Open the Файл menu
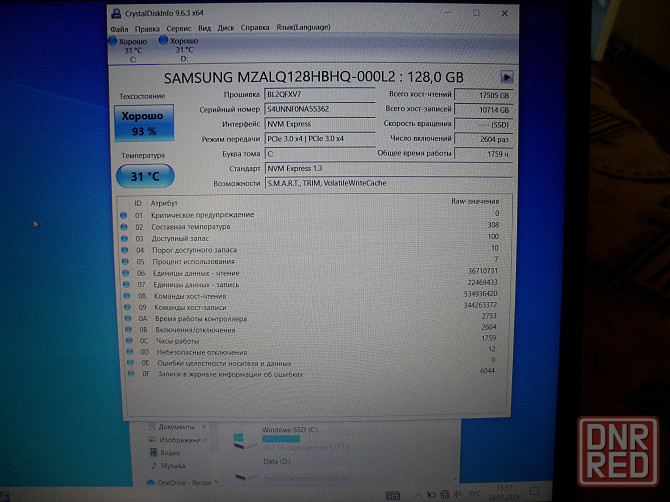 (x=119, y=29)
